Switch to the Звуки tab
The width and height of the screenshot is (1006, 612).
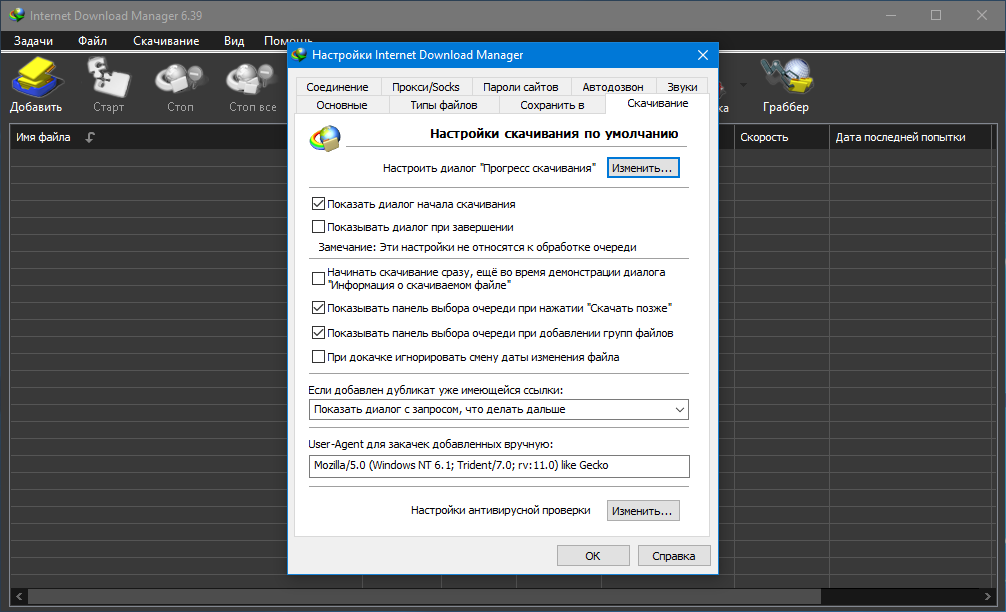pyautogui.click(x=682, y=87)
